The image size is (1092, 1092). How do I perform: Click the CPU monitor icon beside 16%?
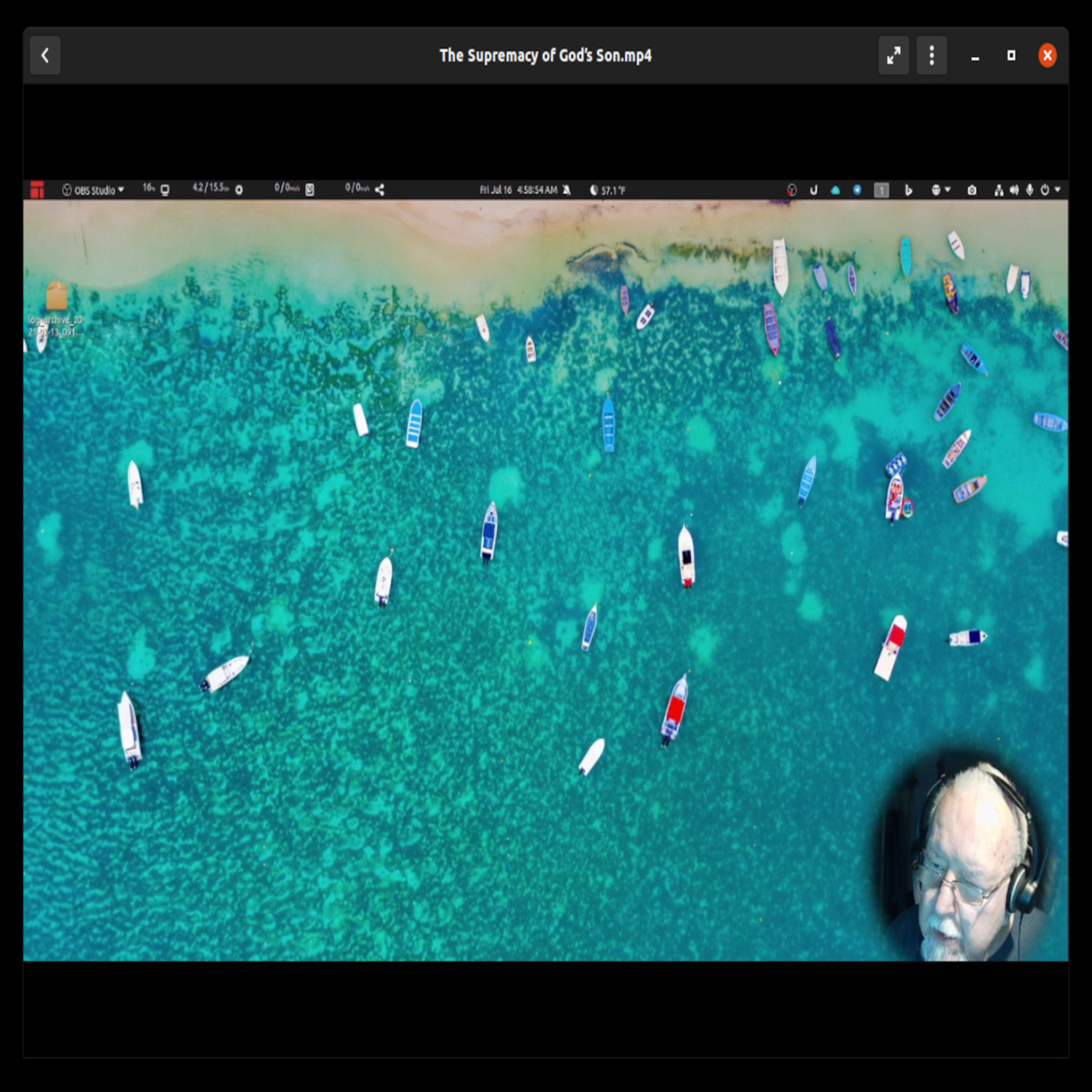point(165,190)
